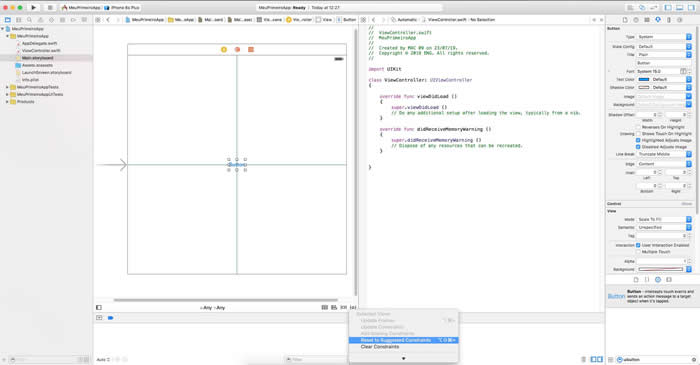Toggle the document outline button
The image size is (700, 365).
pos(99,307)
